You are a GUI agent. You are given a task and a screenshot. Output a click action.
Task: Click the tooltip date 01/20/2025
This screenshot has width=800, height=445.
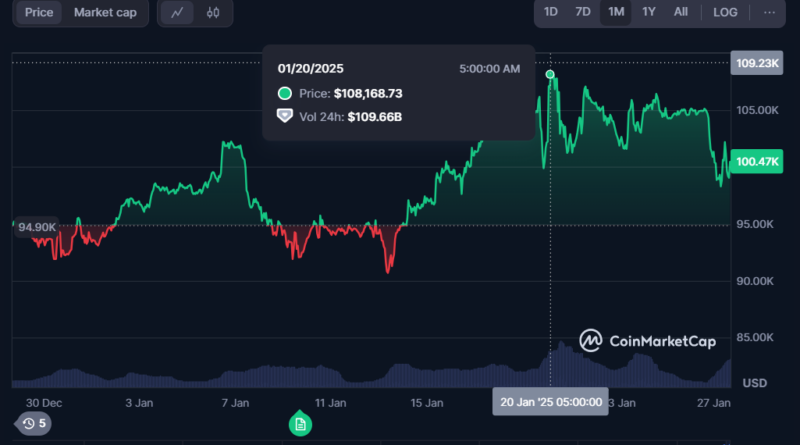click(x=310, y=68)
